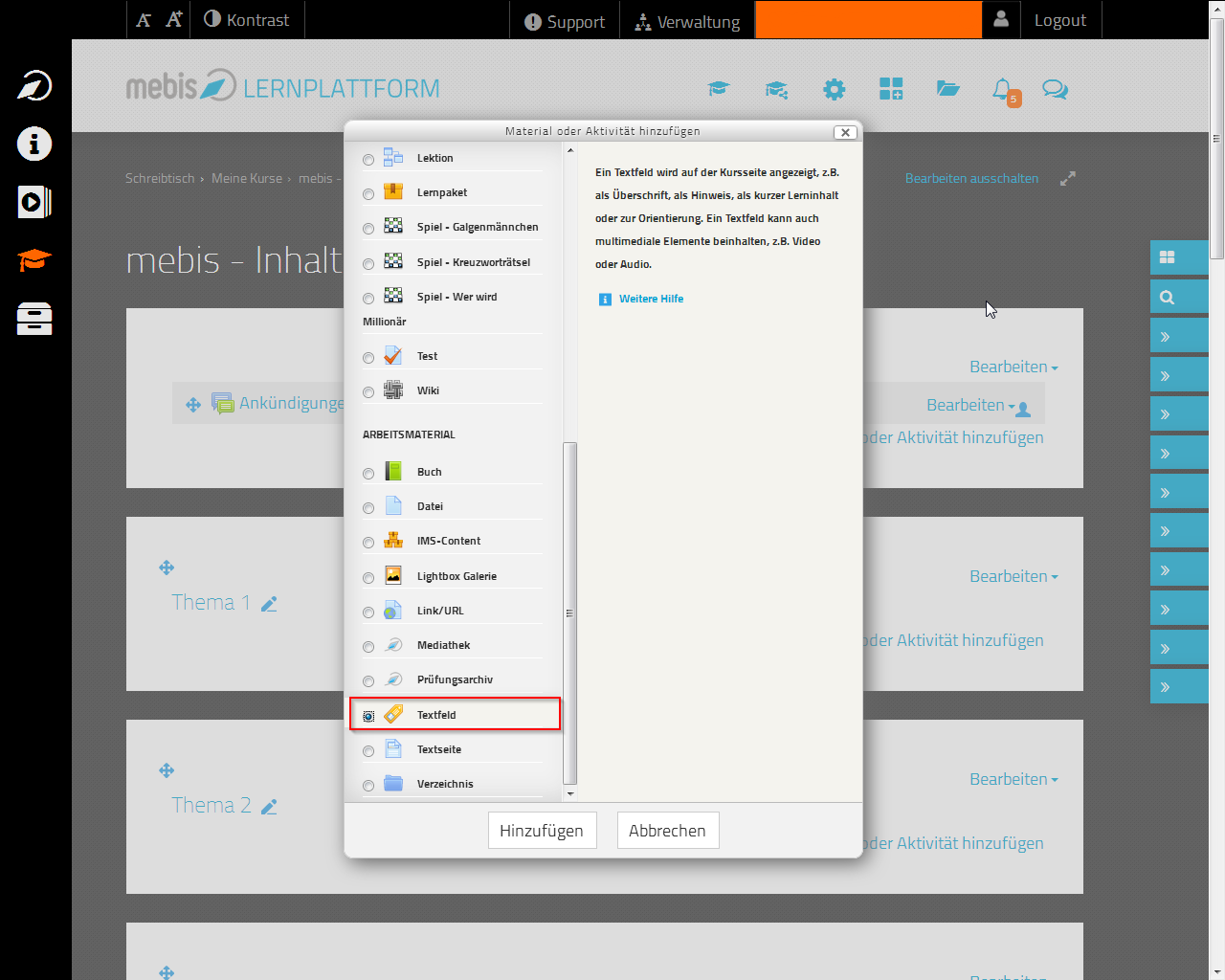
Task: Open the Weitere Hilfe link
Action: [x=651, y=299]
